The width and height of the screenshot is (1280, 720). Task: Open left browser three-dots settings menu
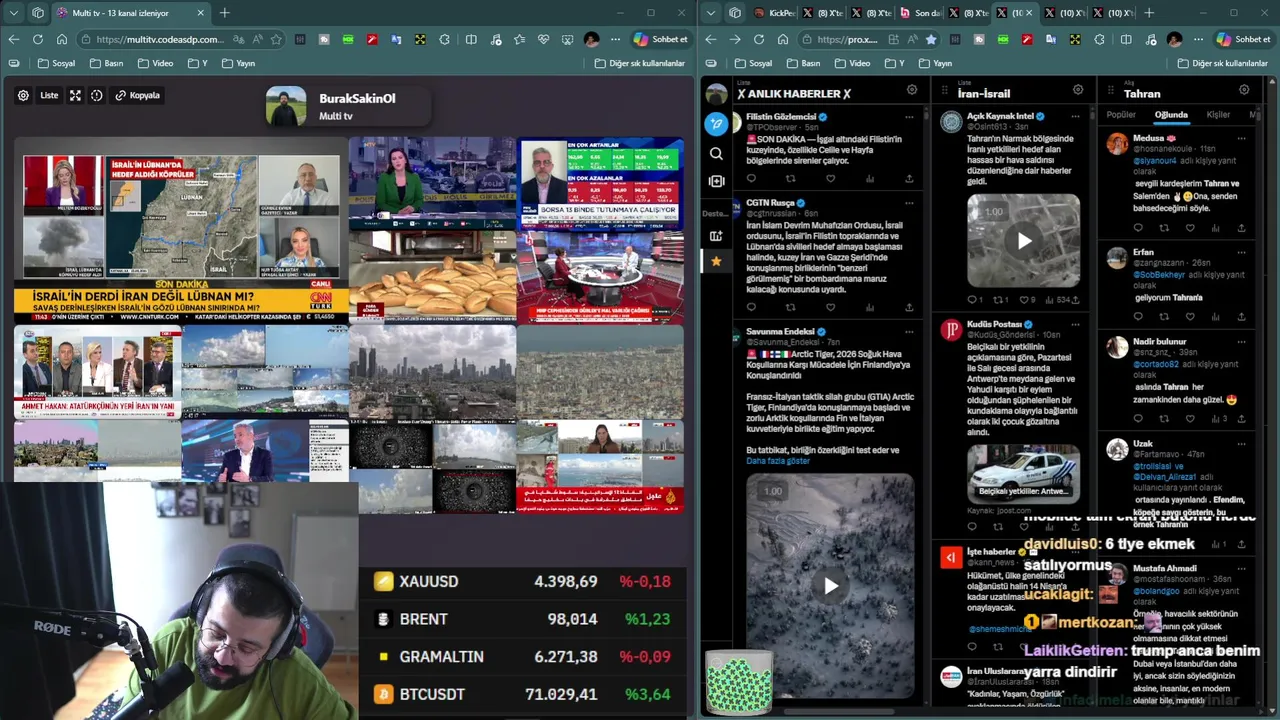click(615, 39)
